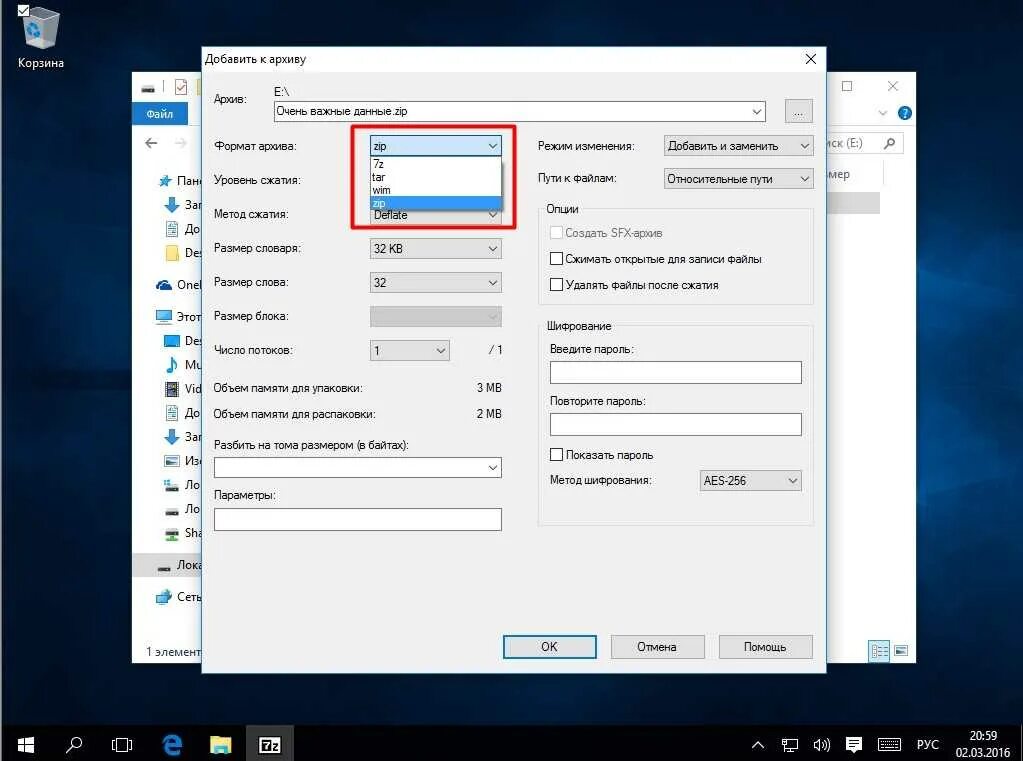Enable Удалять файлы после сжатия
The height and width of the screenshot is (761, 1023).
557,285
